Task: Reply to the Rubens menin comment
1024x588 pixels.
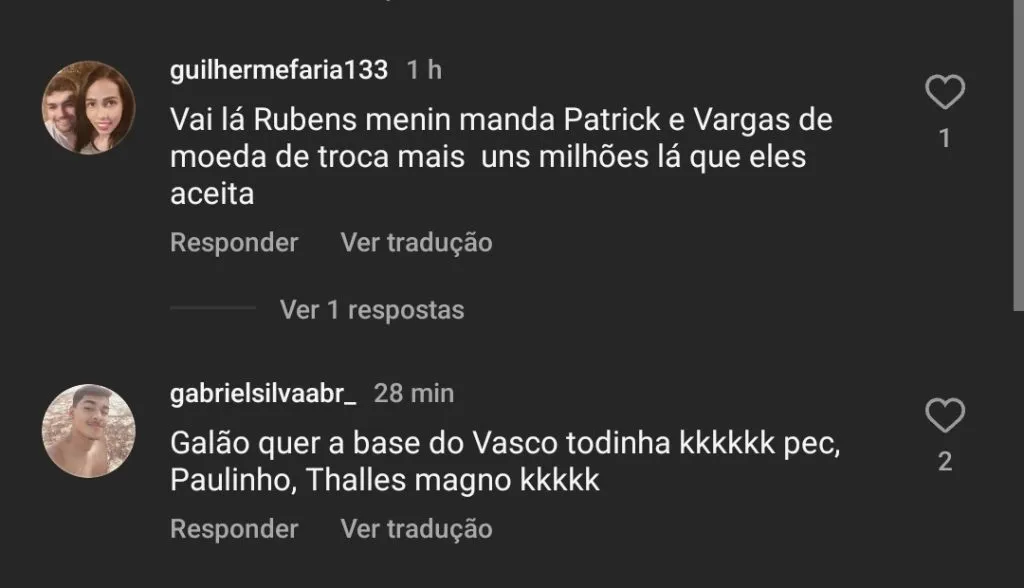Action: [x=234, y=242]
